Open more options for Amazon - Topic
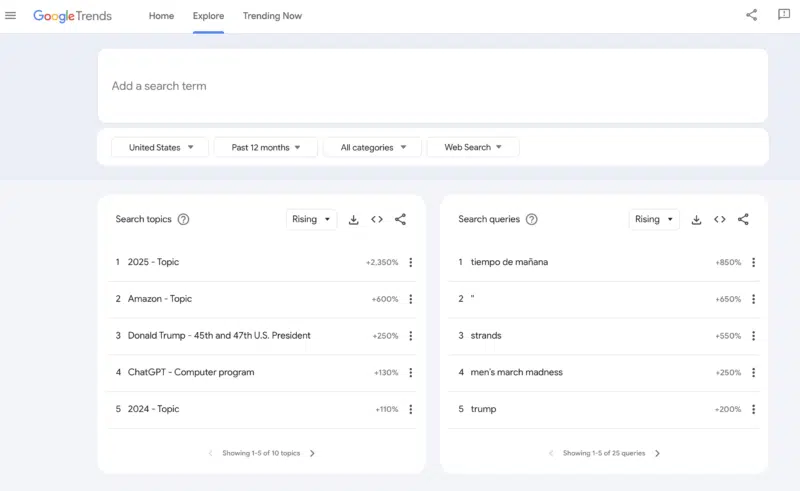This screenshot has width=800, height=491. coord(411,299)
